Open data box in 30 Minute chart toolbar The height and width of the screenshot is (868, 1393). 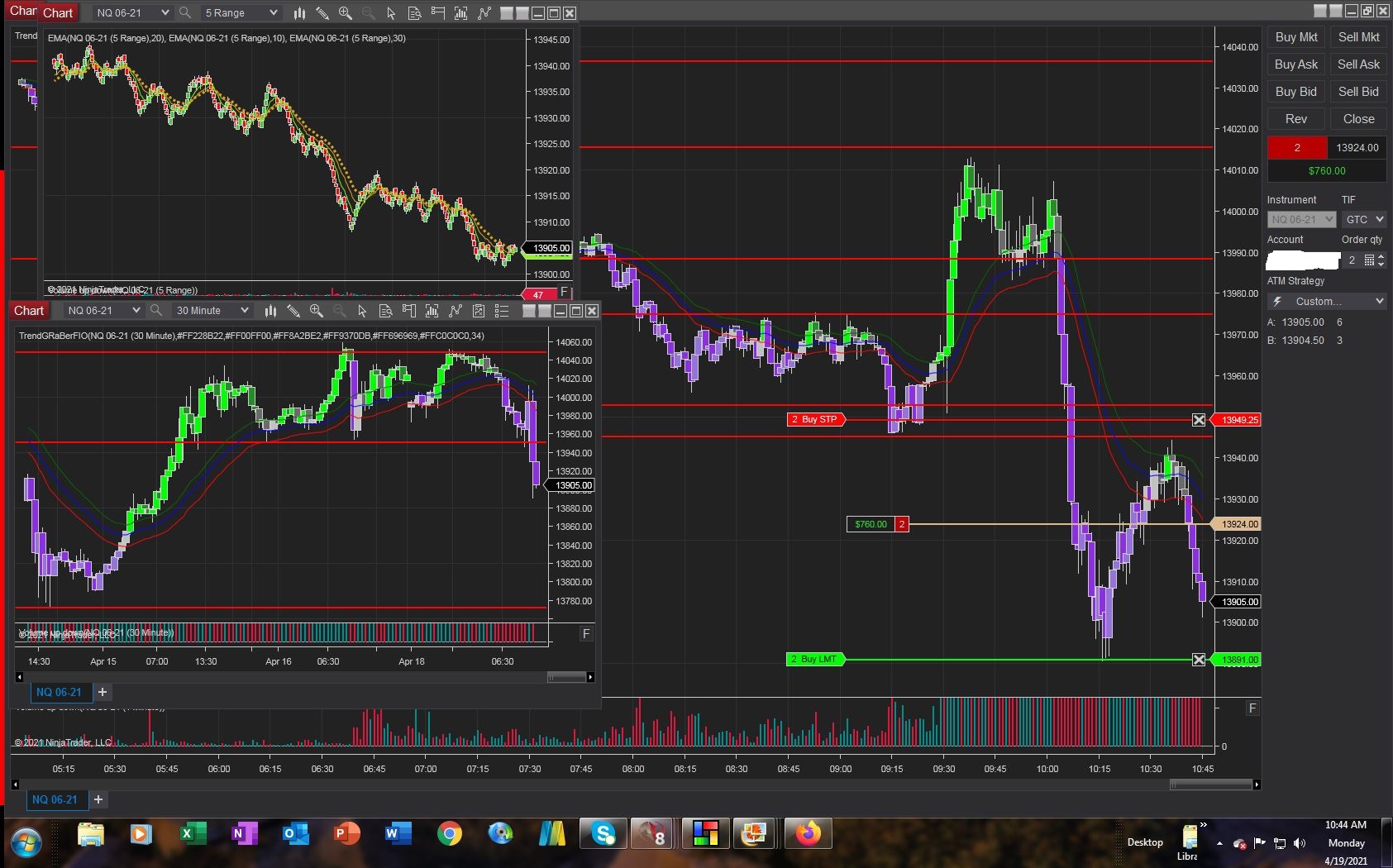[385, 311]
